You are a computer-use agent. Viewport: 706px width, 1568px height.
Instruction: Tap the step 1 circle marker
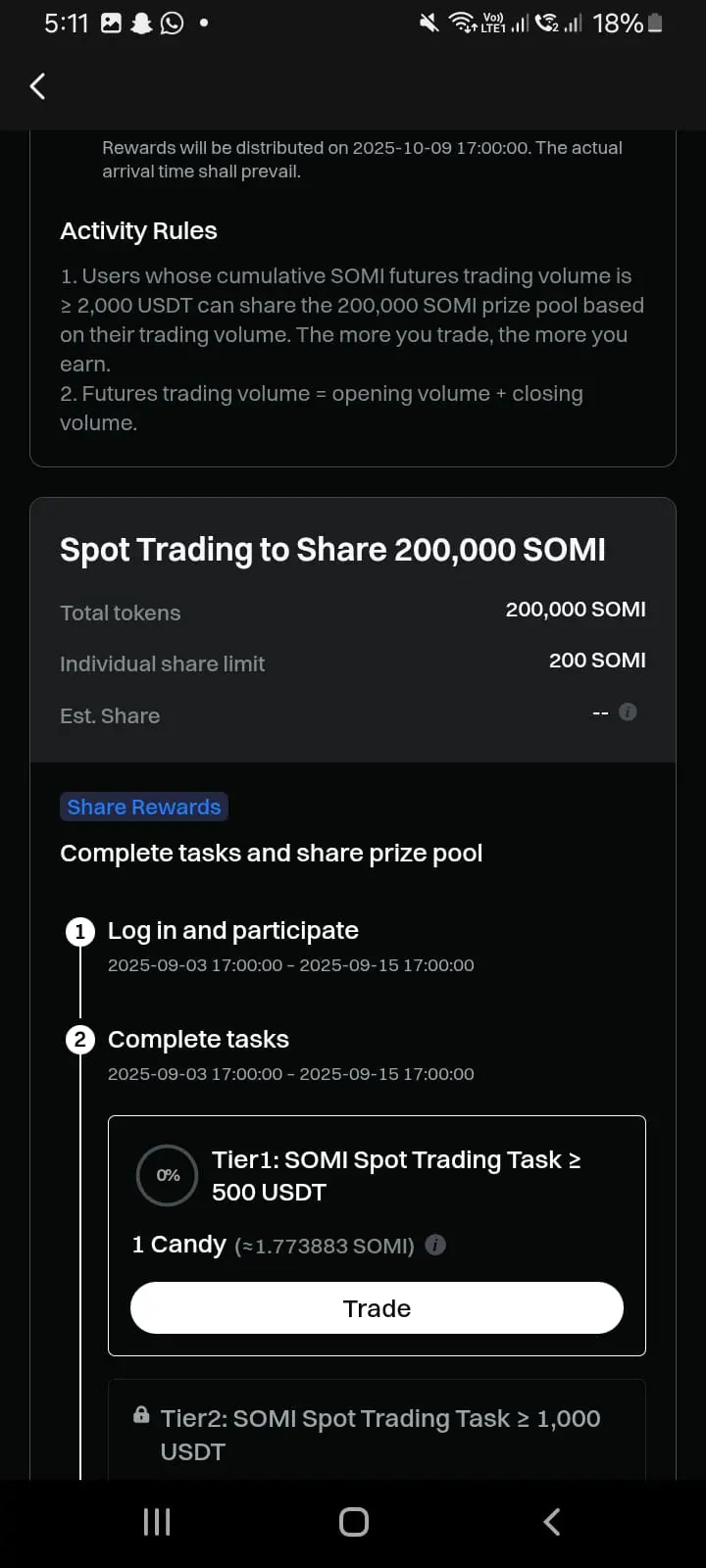80,931
